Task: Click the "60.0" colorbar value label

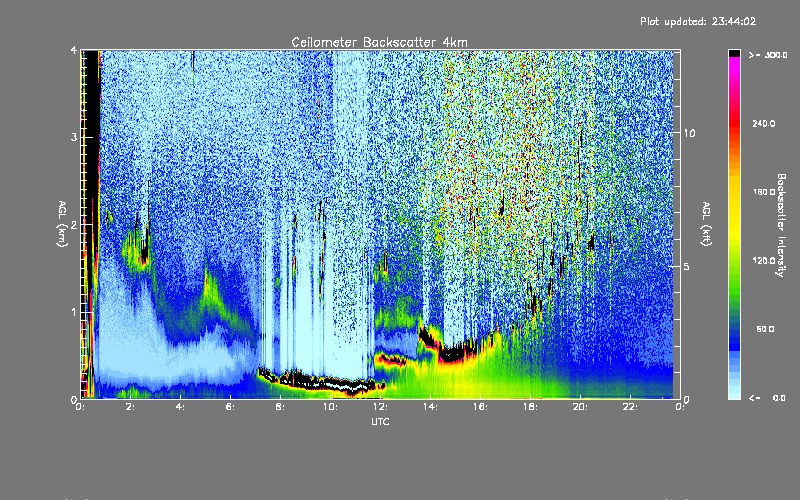Action: pos(765,329)
